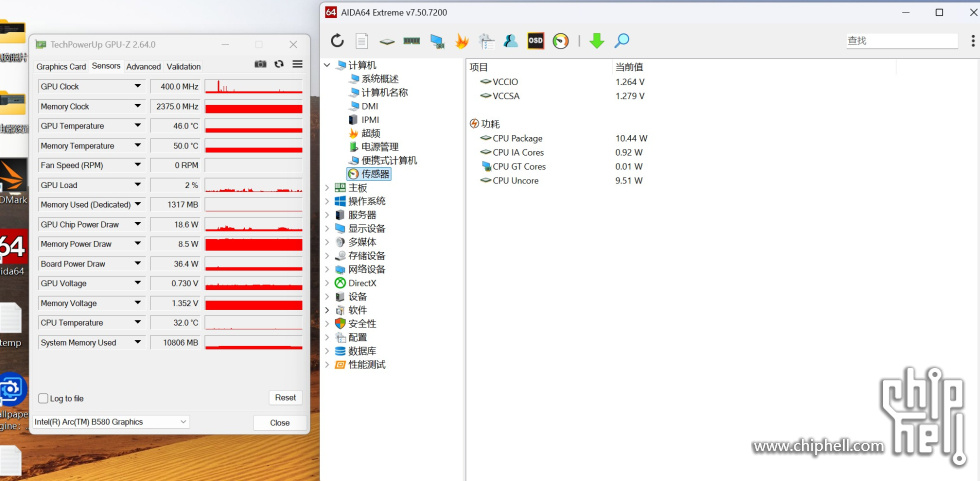Expand the 显示设备 tree node
This screenshot has width=980, height=481.
pos(328,229)
